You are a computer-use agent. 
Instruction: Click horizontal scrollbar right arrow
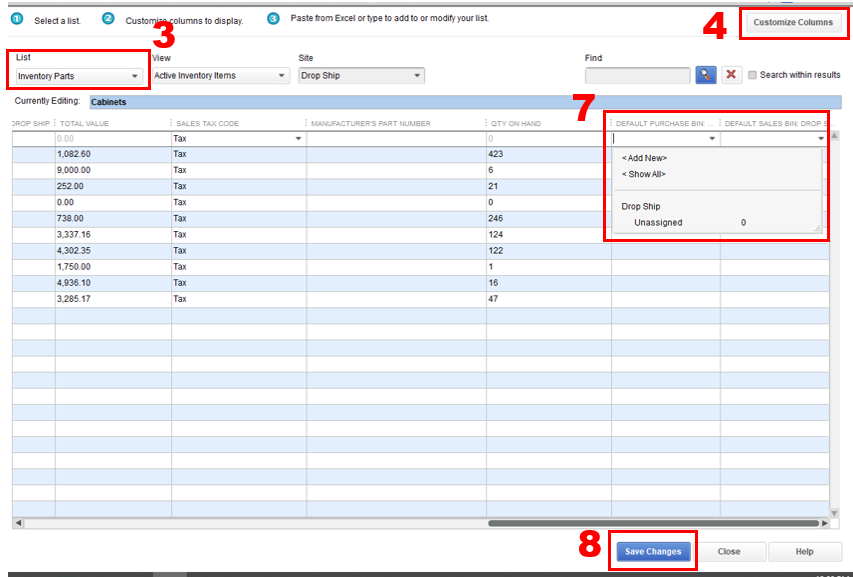tap(825, 523)
